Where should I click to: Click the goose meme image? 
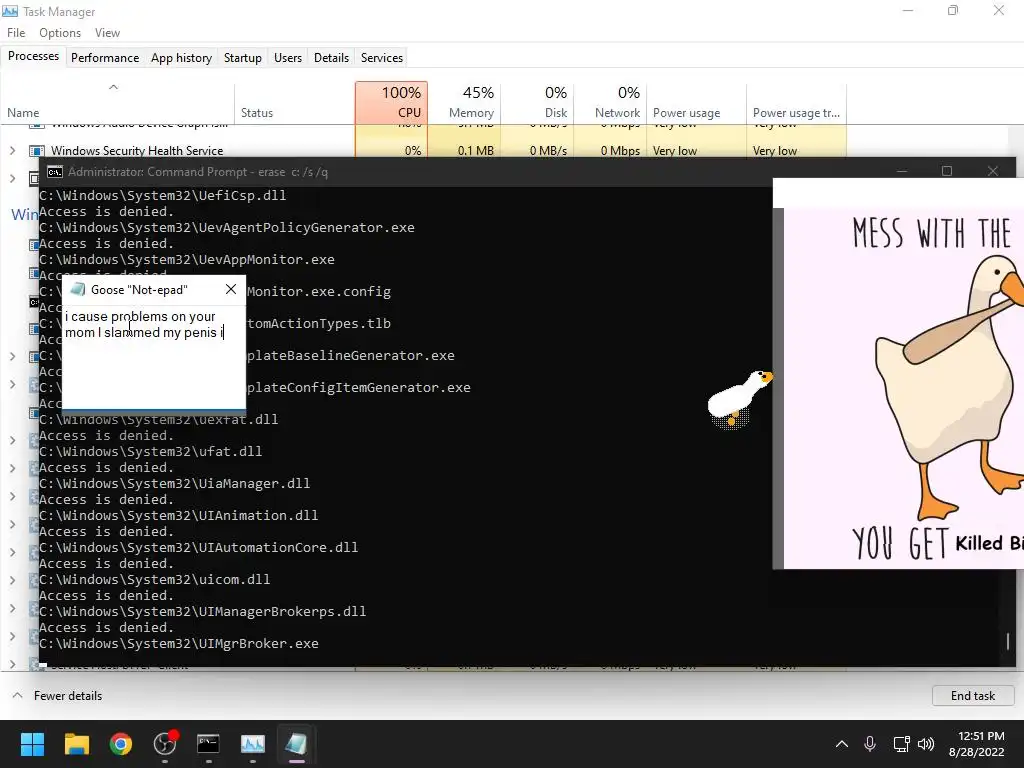pos(903,389)
